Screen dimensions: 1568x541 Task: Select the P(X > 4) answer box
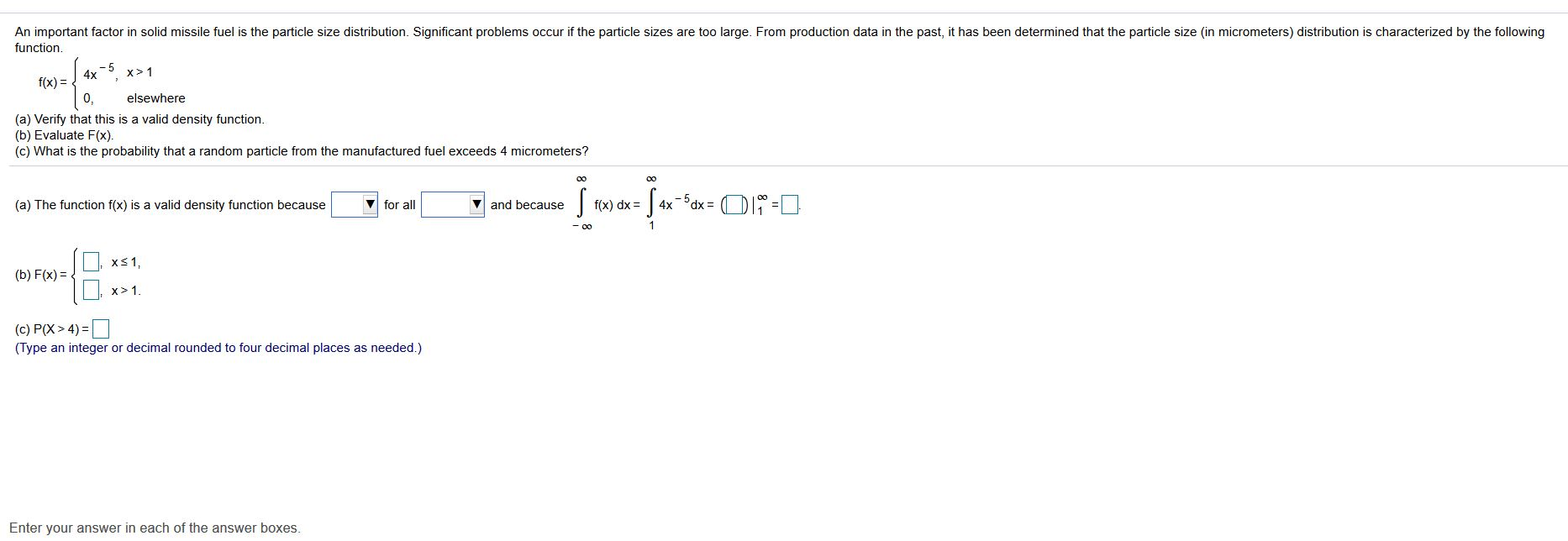click(x=101, y=328)
